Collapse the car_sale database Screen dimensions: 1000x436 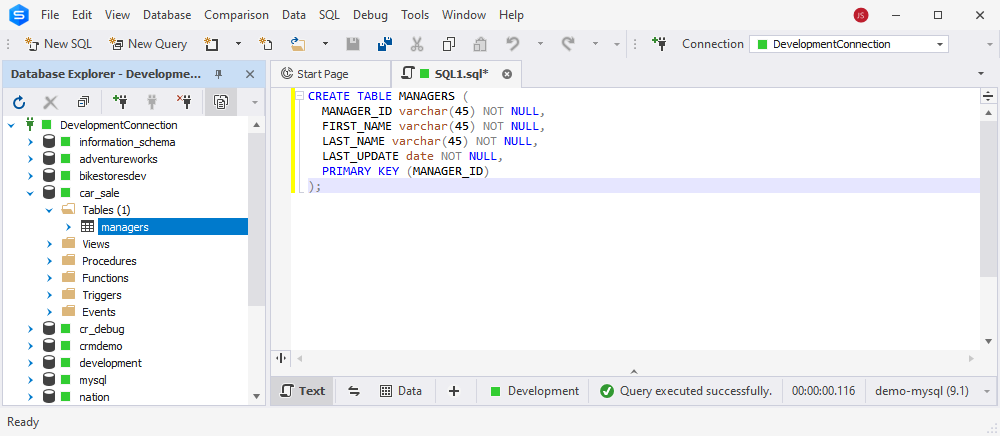[x=30, y=193]
